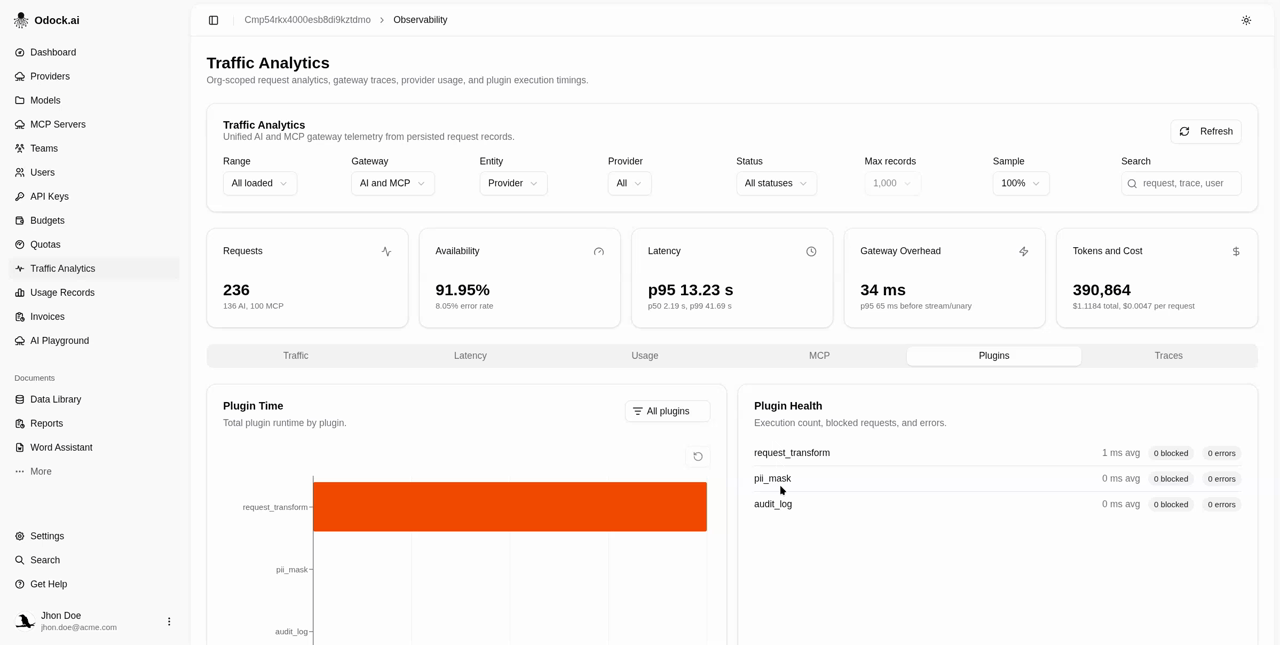Click the 0 errors badge for pii_mask

pos(1221,479)
